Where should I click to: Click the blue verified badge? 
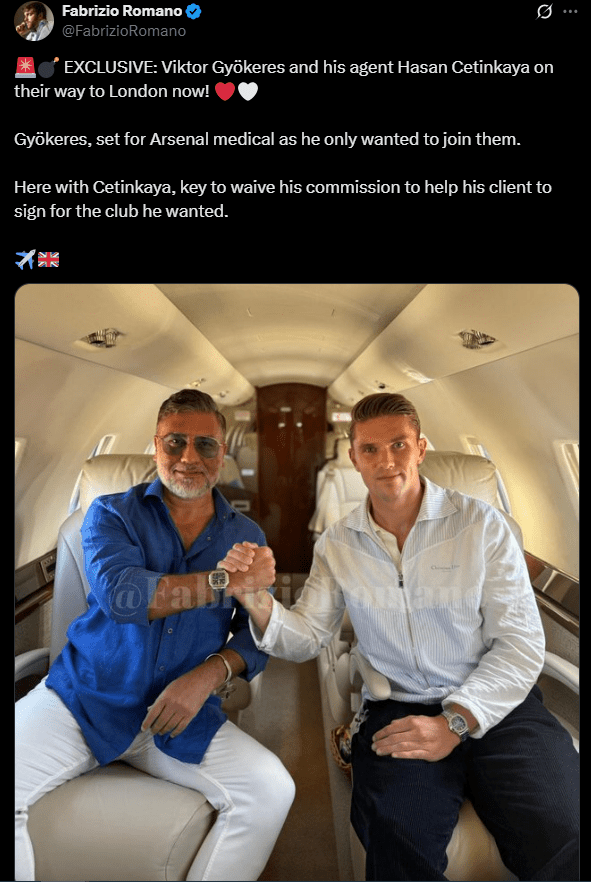click(x=193, y=11)
